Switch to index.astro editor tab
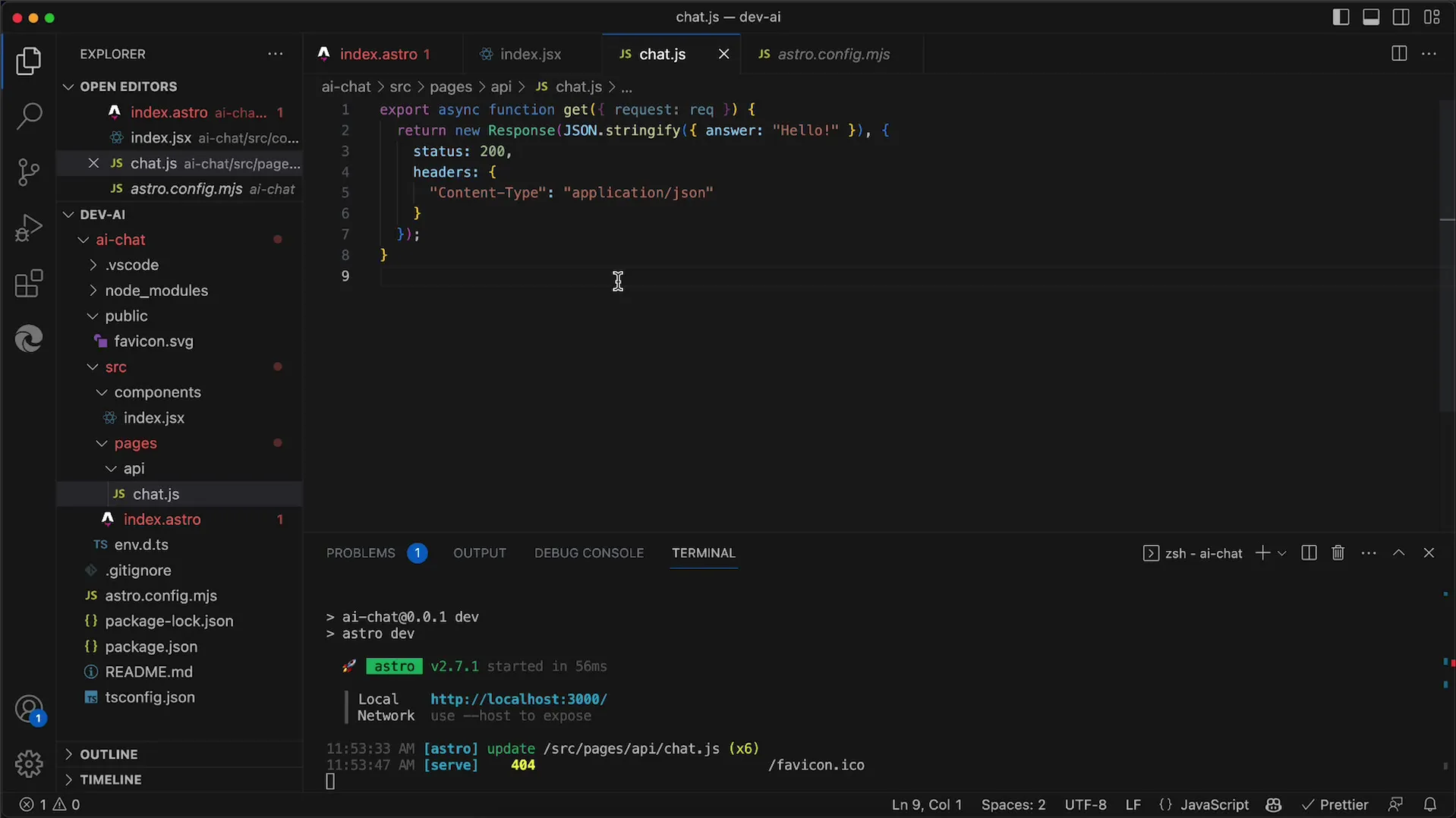This screenshot has width=1456, height=818. [x=383, y=54]
